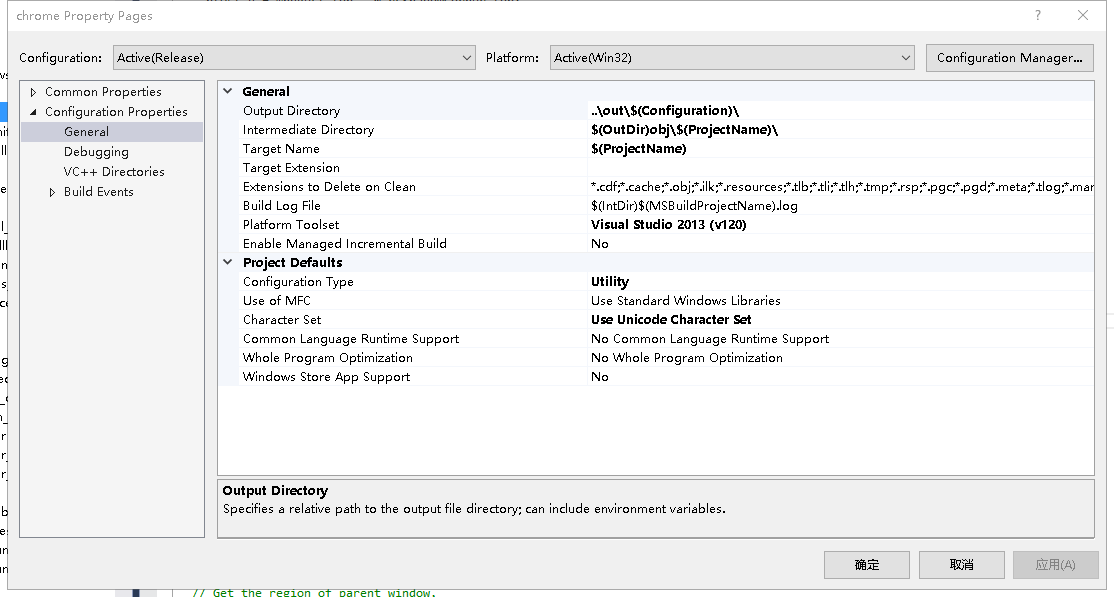Close the chrome Property Pages dialog

[1083, 15]
